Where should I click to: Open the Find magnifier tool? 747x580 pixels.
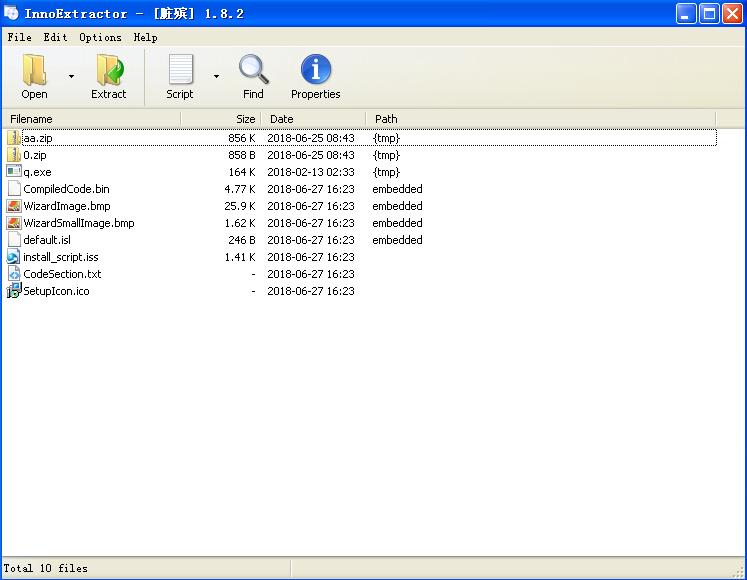point(253,70)
